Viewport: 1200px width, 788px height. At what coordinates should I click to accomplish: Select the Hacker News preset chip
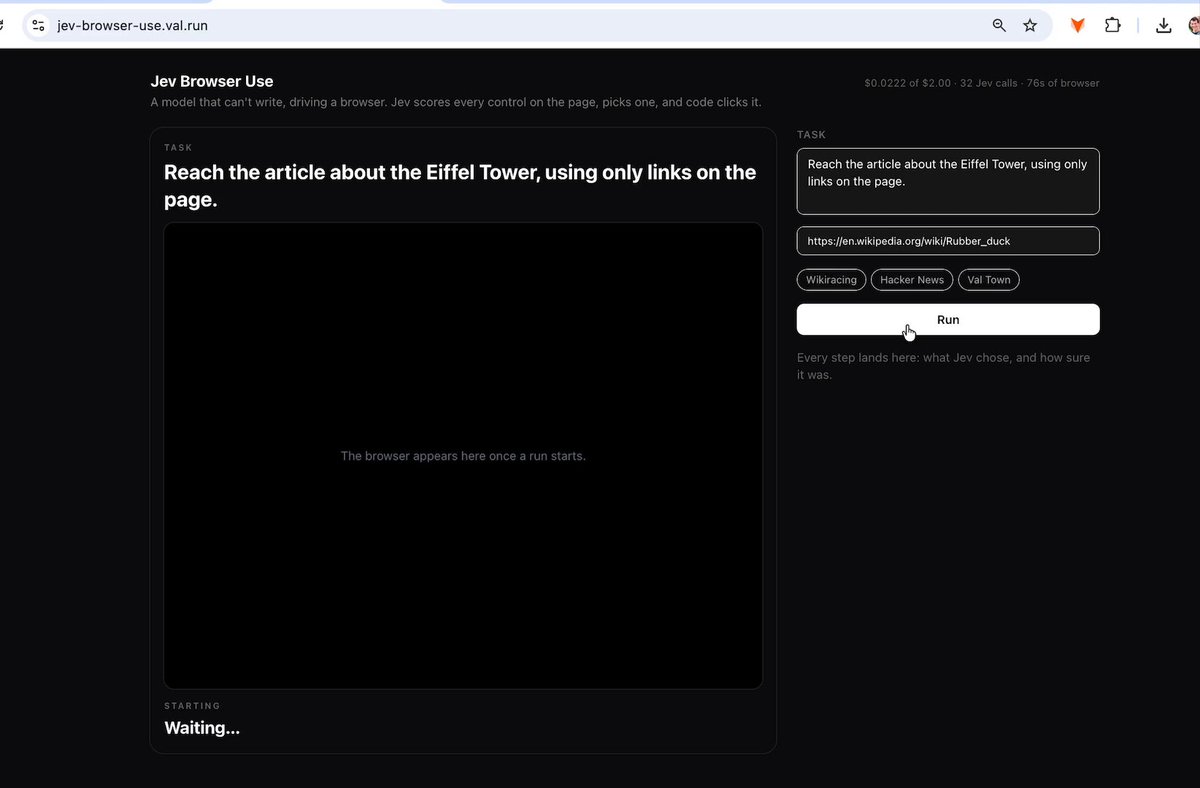(x=912, y=280)
